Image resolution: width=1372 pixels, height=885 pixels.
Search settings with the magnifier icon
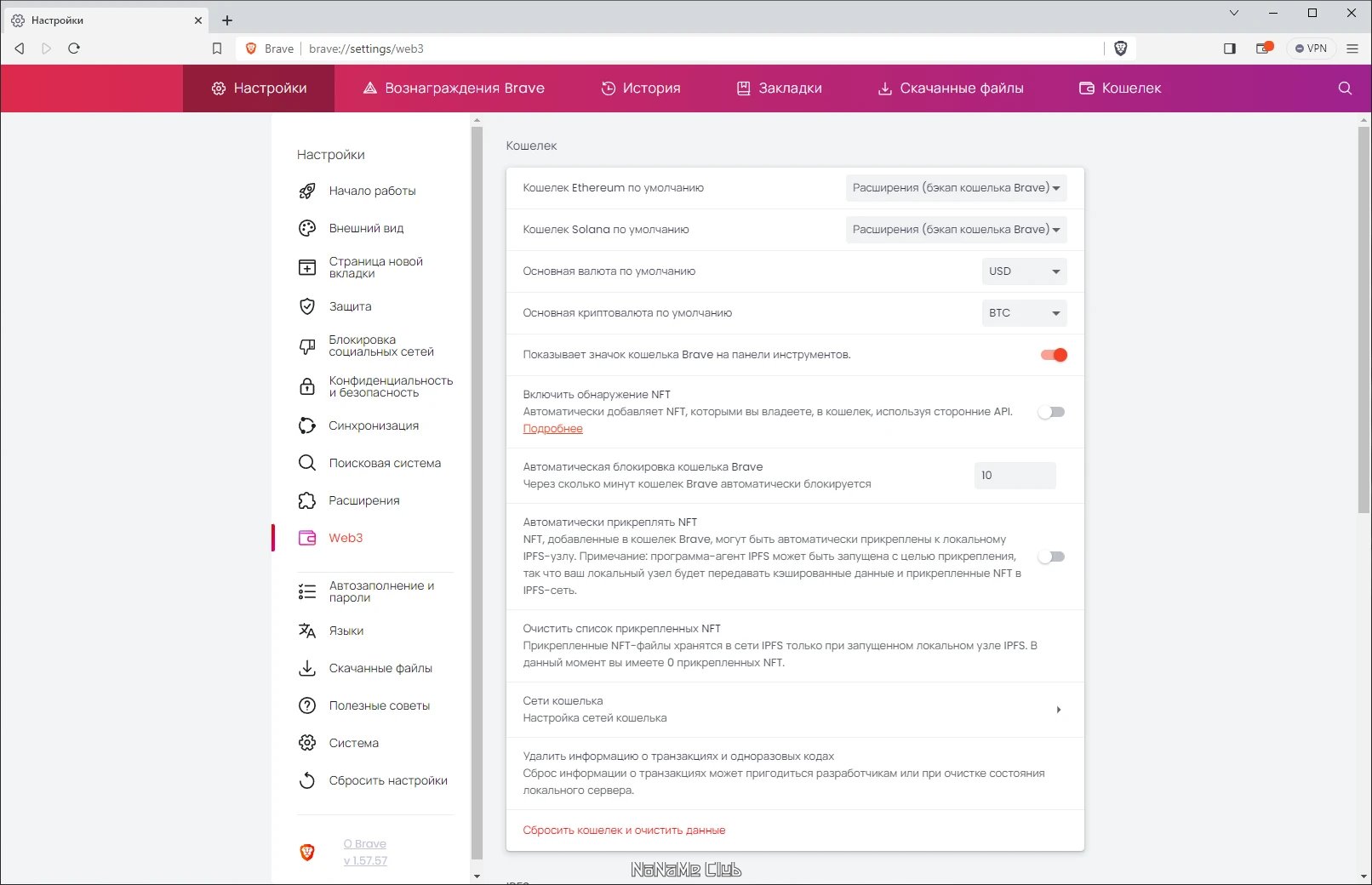pyautogui.click(x=1345, y=88)
